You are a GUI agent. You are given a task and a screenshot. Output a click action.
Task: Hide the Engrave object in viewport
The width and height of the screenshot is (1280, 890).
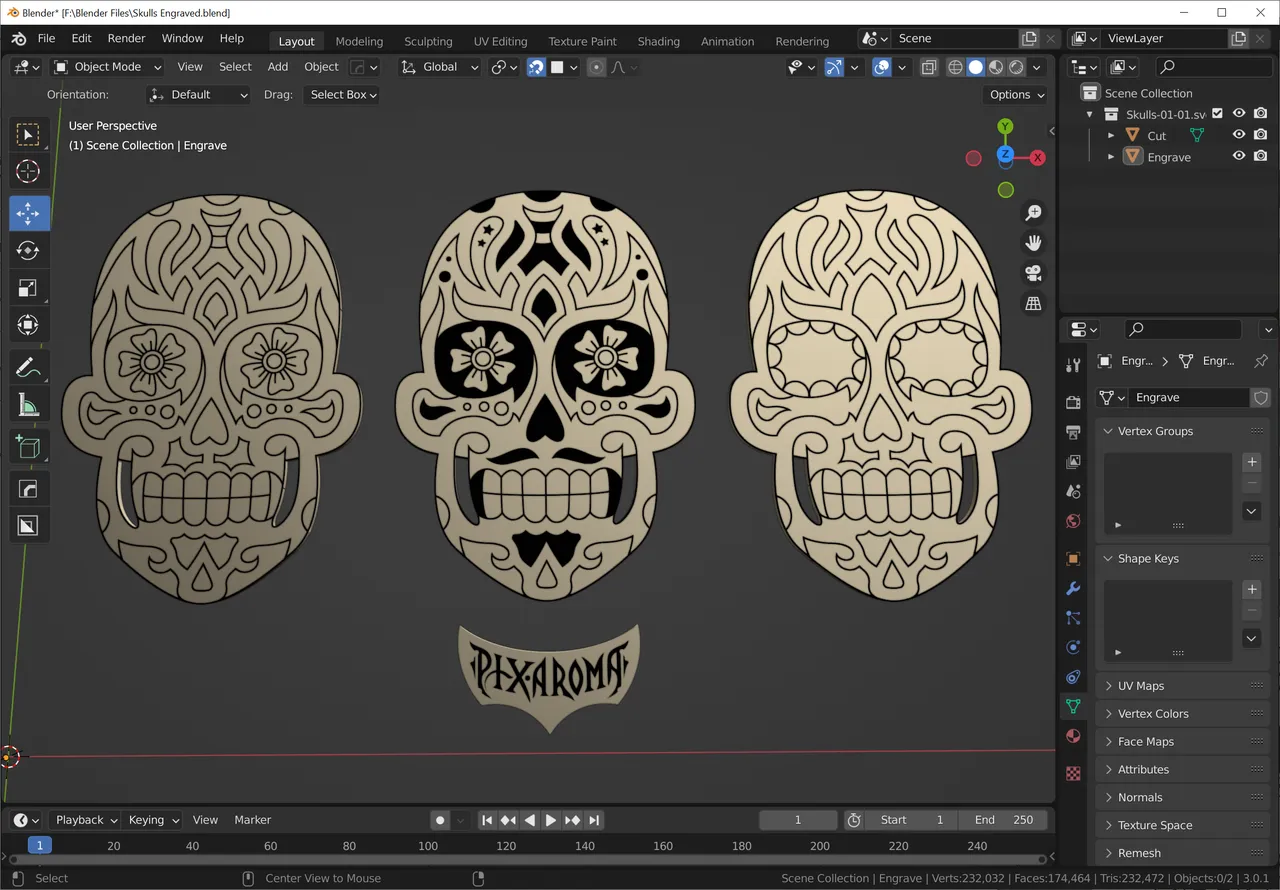click(1239, 156)
